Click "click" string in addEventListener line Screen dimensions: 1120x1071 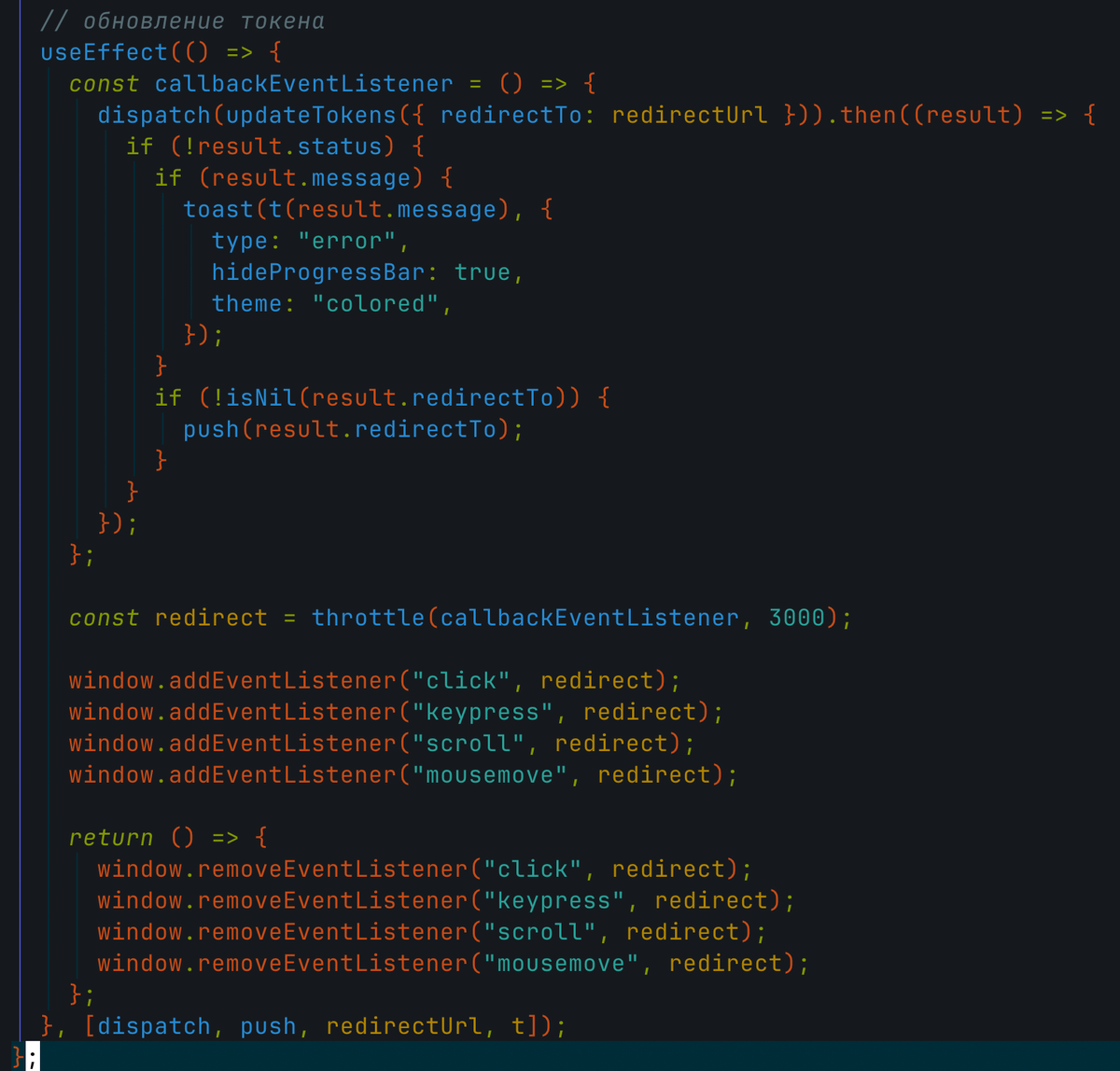(462, 680)
